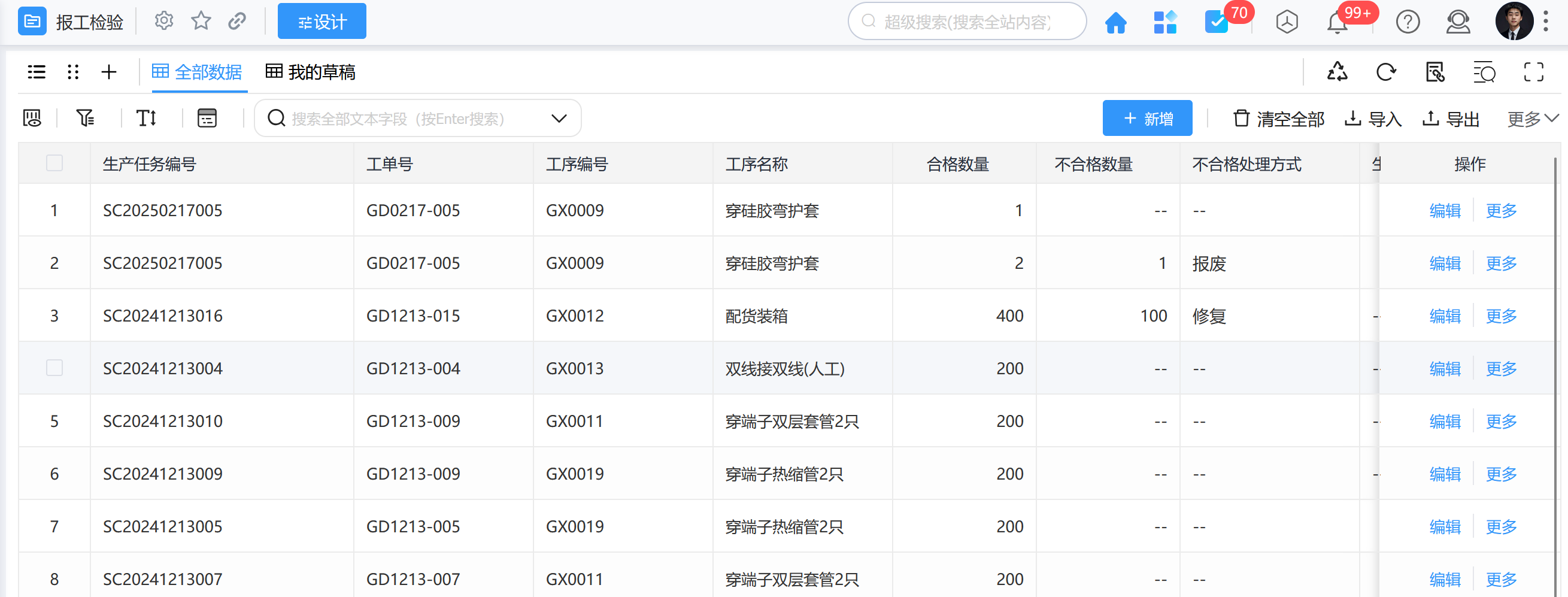
Task: Click the 超级搜索 search input
Action: [967, 22]
